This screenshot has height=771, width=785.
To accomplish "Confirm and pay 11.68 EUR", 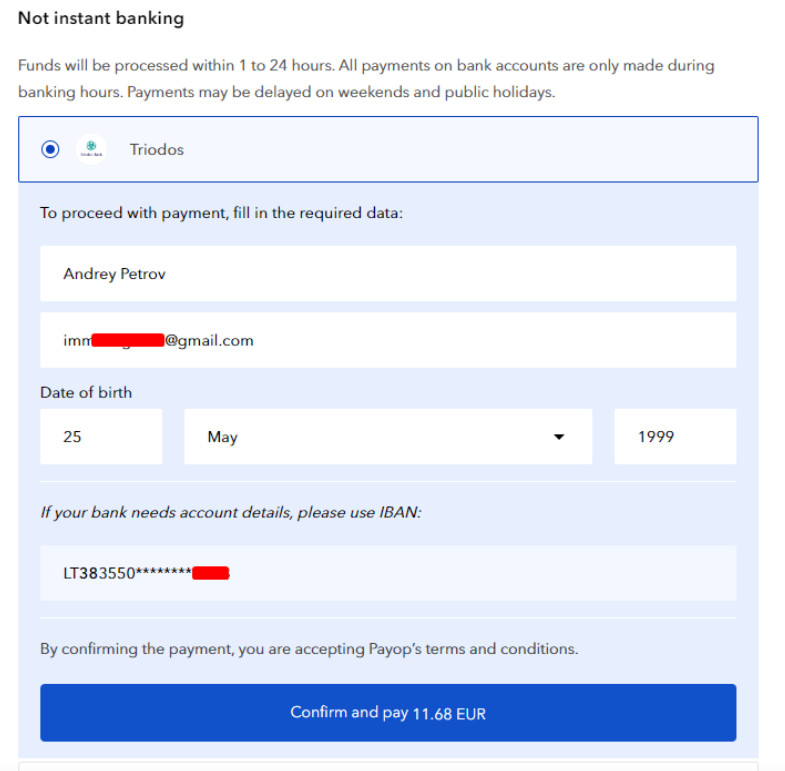I will [388, 712].
